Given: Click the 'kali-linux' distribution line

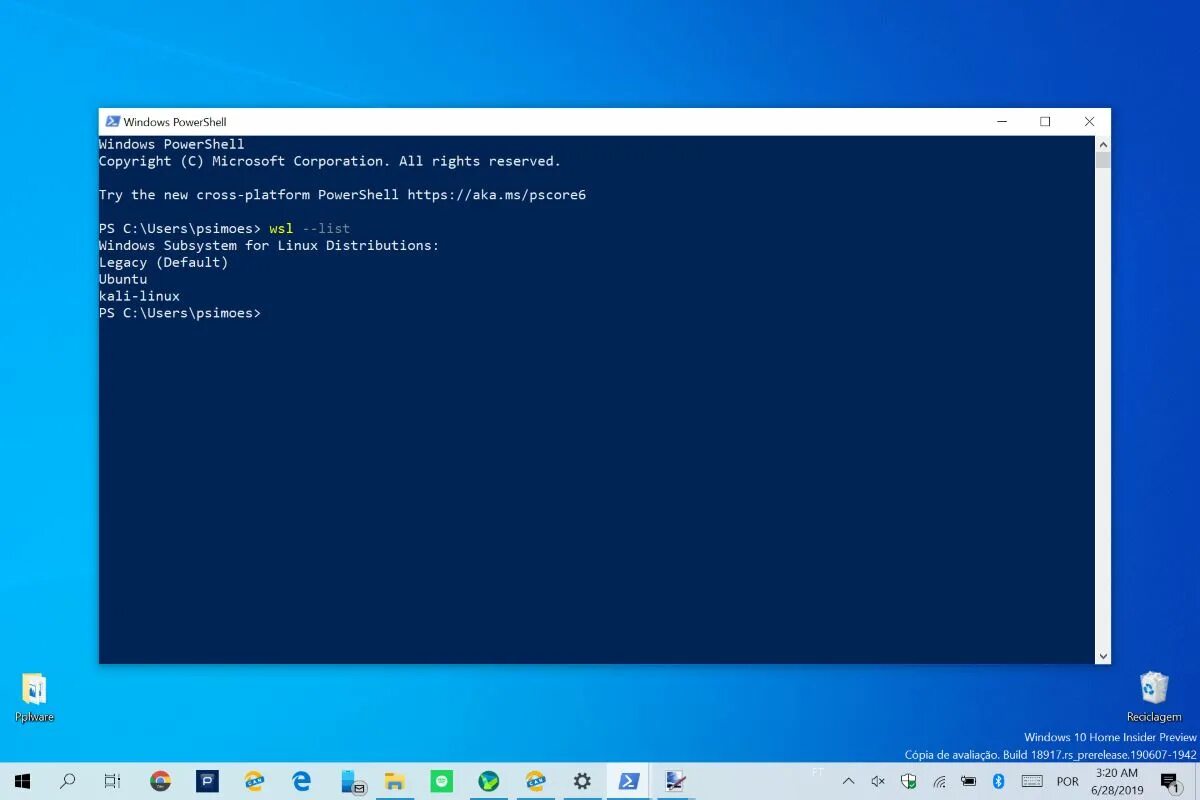Looking at the screenshot, I should coord(139,296).
